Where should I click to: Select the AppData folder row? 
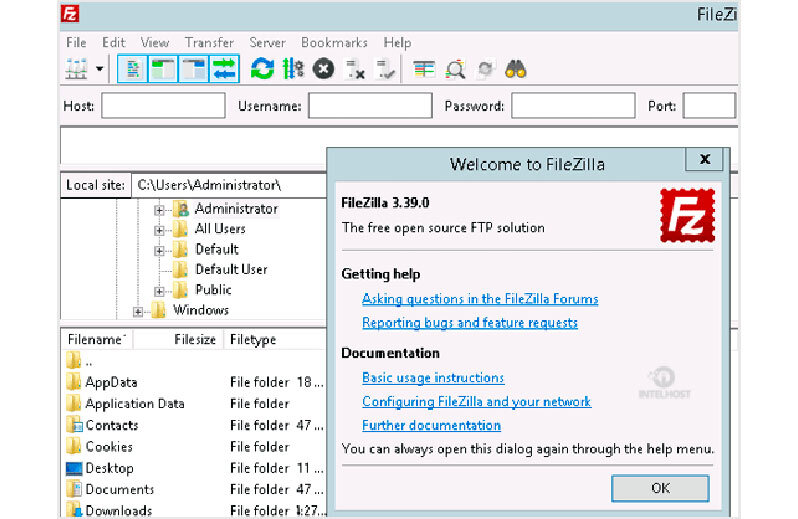click(194, 382)
